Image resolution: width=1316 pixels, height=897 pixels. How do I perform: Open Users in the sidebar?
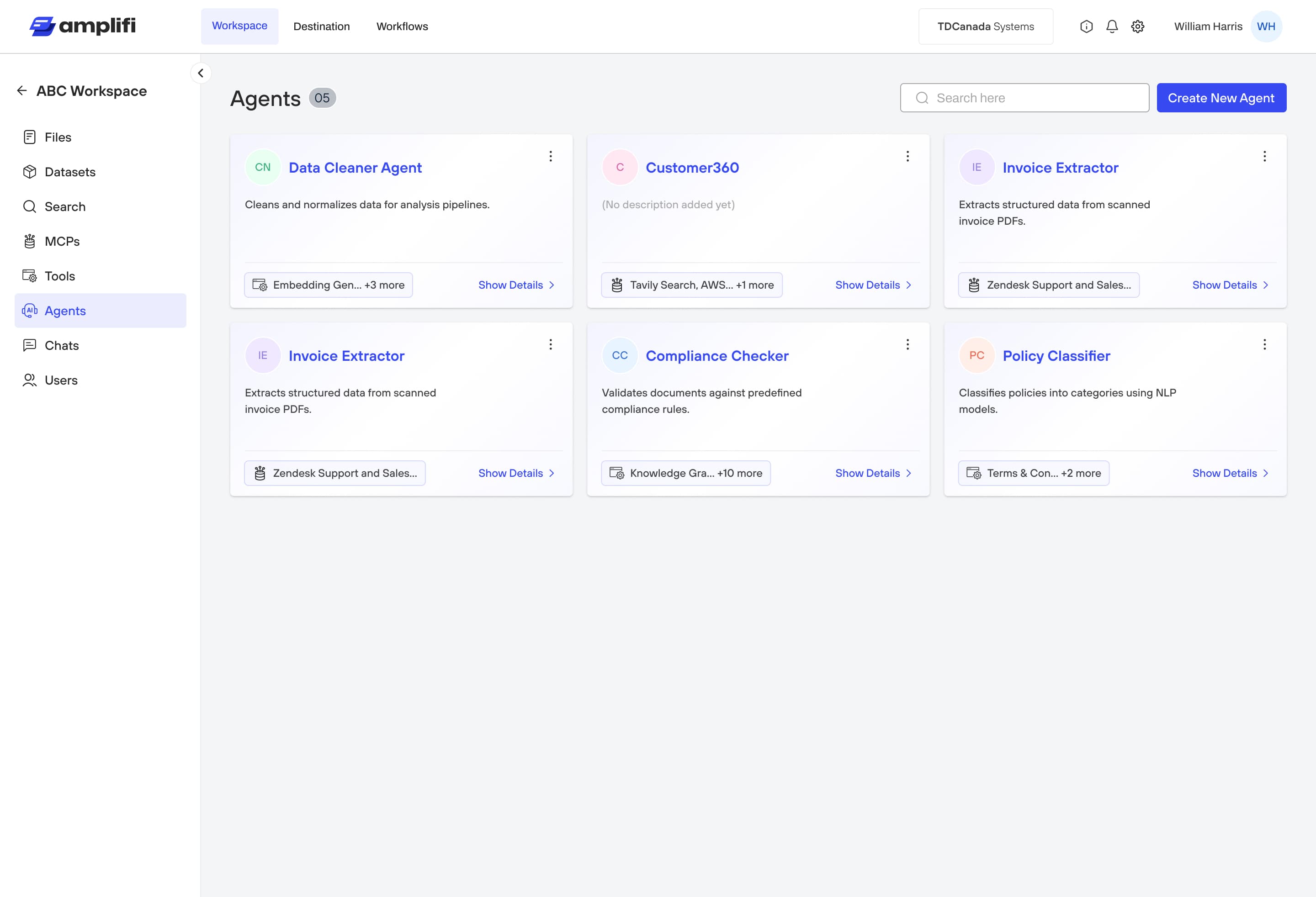[x=100, y=380]
